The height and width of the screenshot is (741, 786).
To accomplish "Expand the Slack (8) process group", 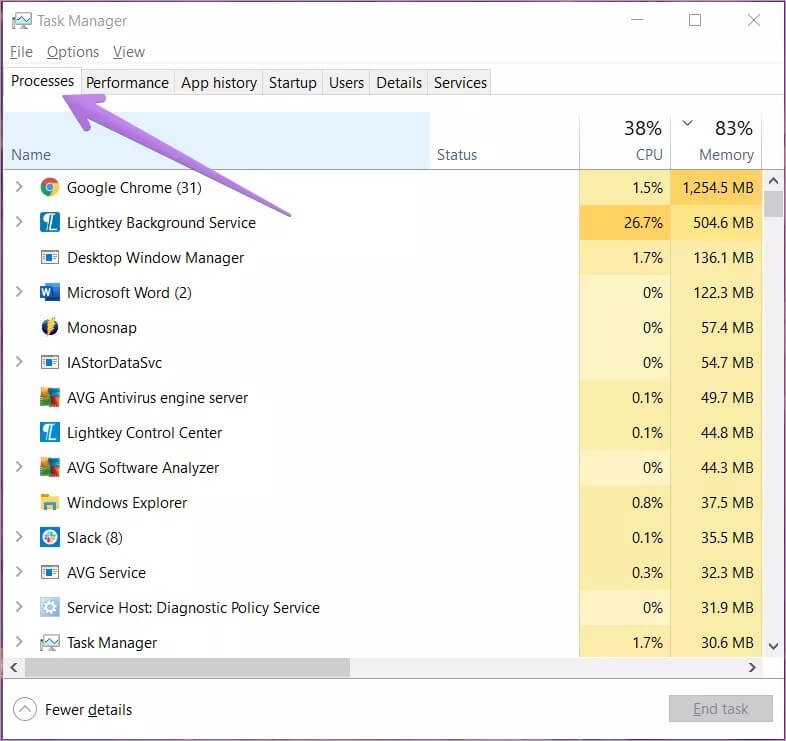I will point(19,537).
